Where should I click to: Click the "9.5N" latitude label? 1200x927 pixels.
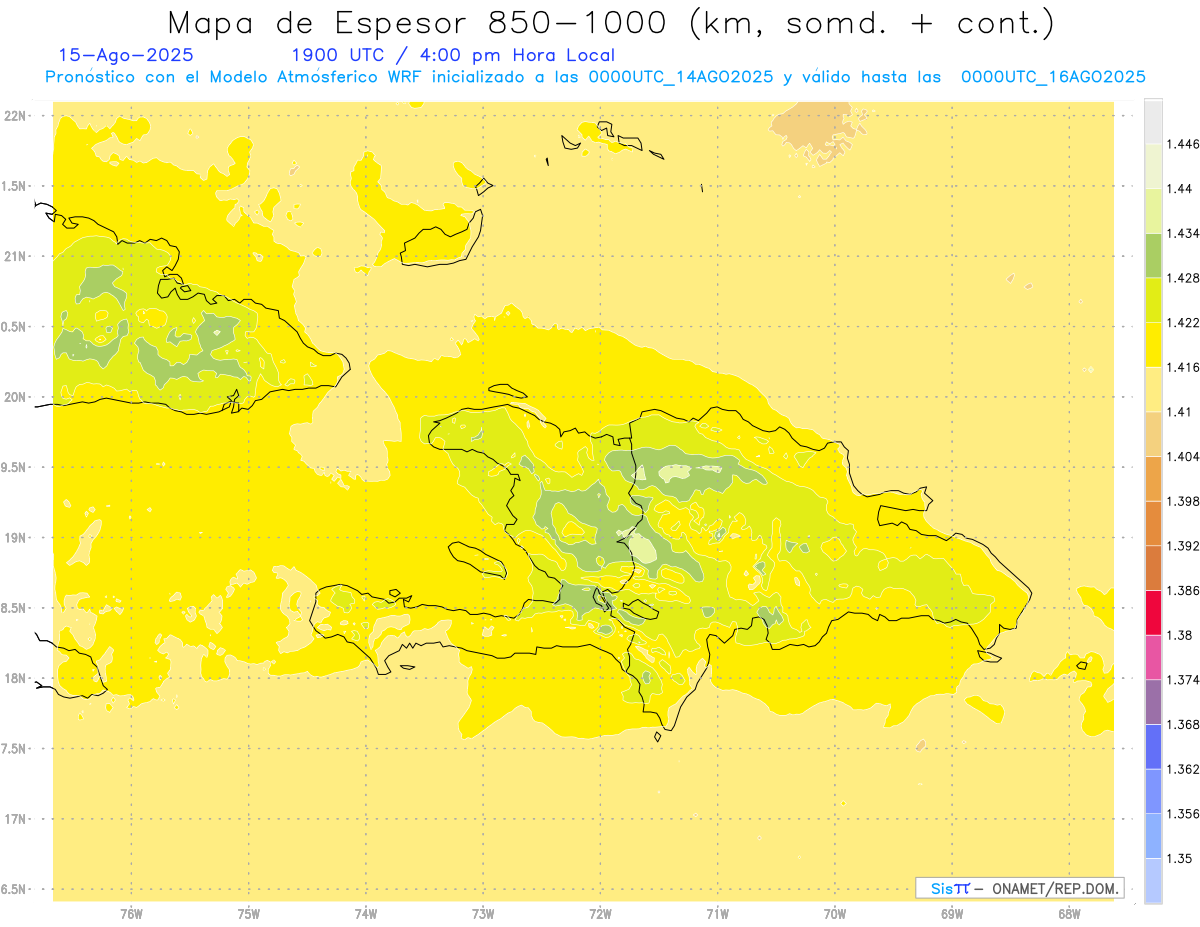click(x=14, y=467)
